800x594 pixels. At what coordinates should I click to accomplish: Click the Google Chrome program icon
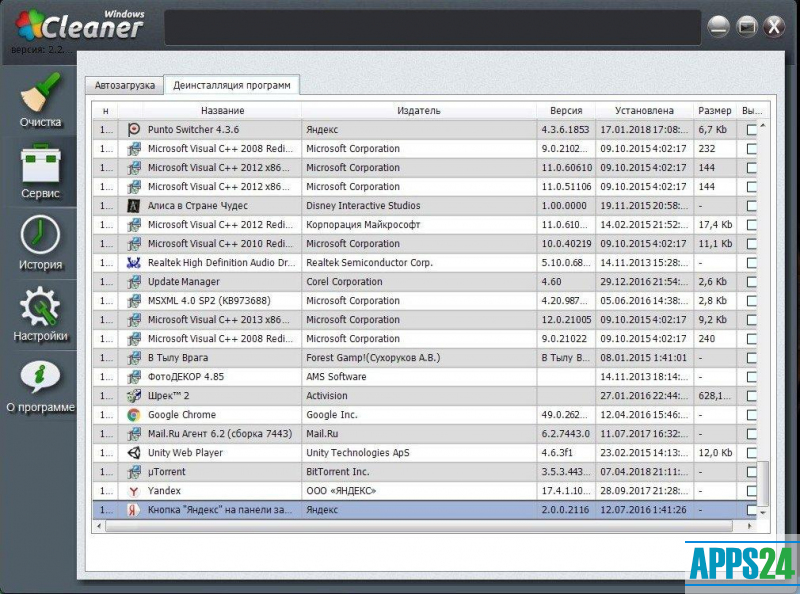click(x=134, y=415)
